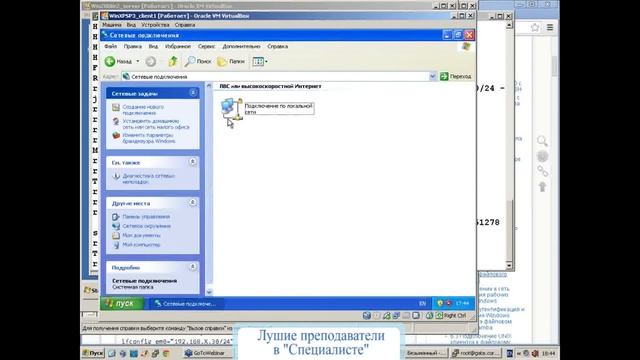Open Диагностика сетевых неполадок link
640x360 pixels.
149,179
